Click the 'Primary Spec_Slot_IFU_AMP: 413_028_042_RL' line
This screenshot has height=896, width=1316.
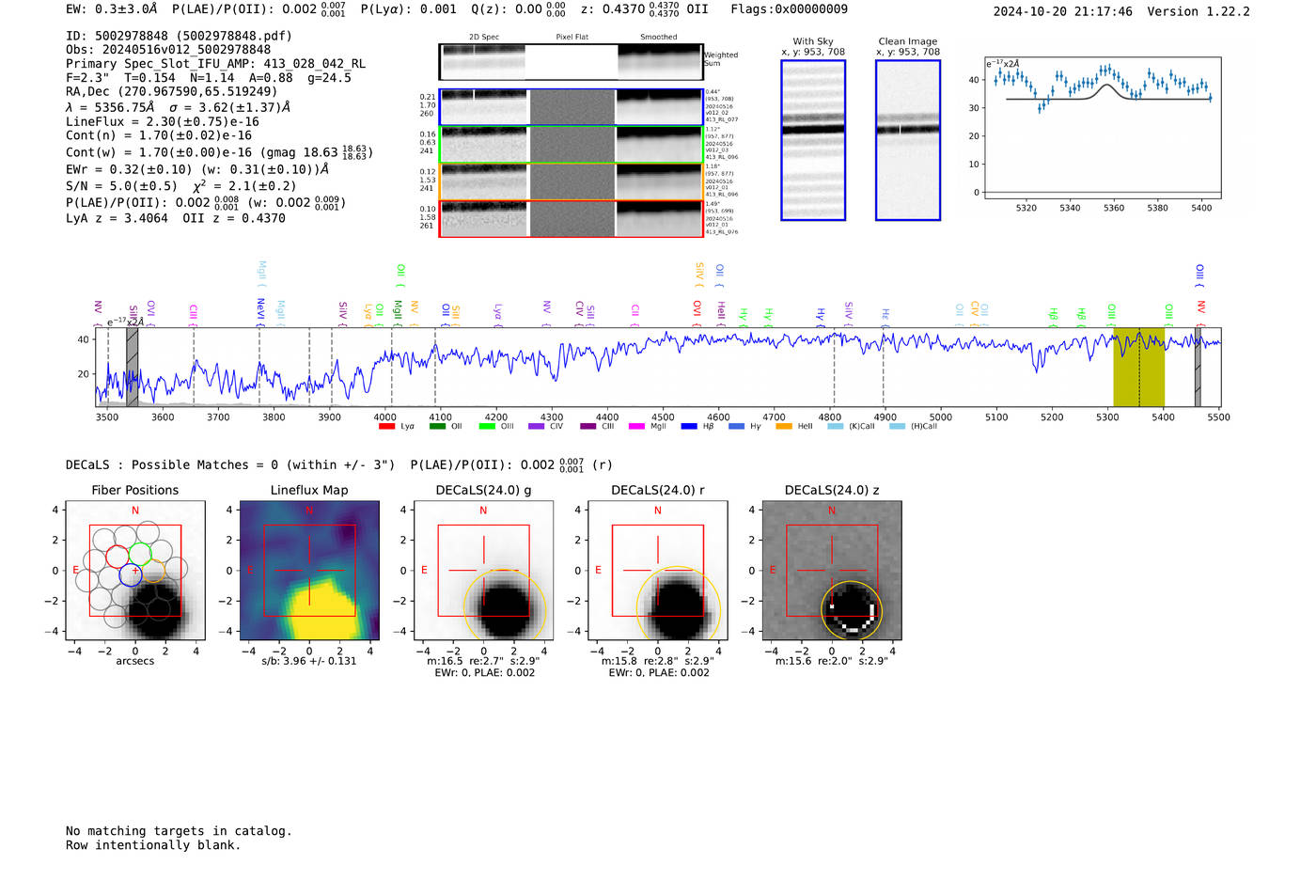point(215,64)
